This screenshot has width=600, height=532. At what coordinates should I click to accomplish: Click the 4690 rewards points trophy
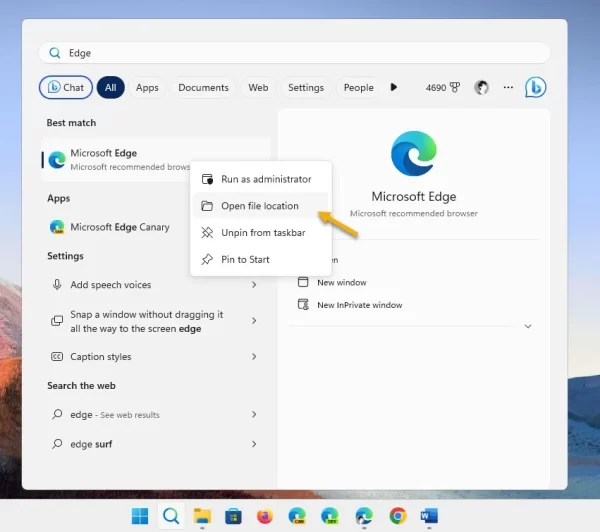(443, 88)
